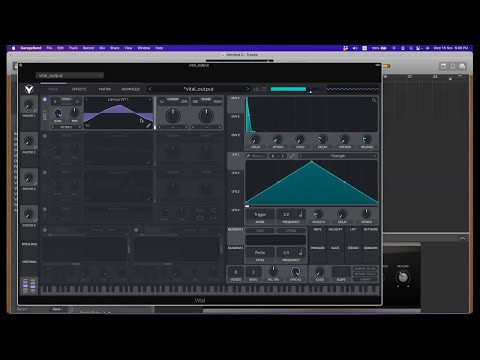
Task: Click the magnifier icon in the envelope display
Action: click(x=374, y=100)
